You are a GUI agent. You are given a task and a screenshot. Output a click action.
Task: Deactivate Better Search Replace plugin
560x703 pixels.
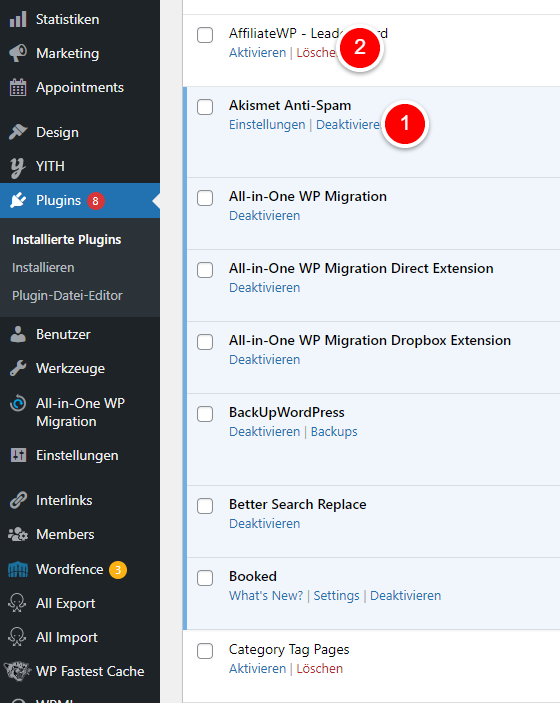click(x=265, y=524)
